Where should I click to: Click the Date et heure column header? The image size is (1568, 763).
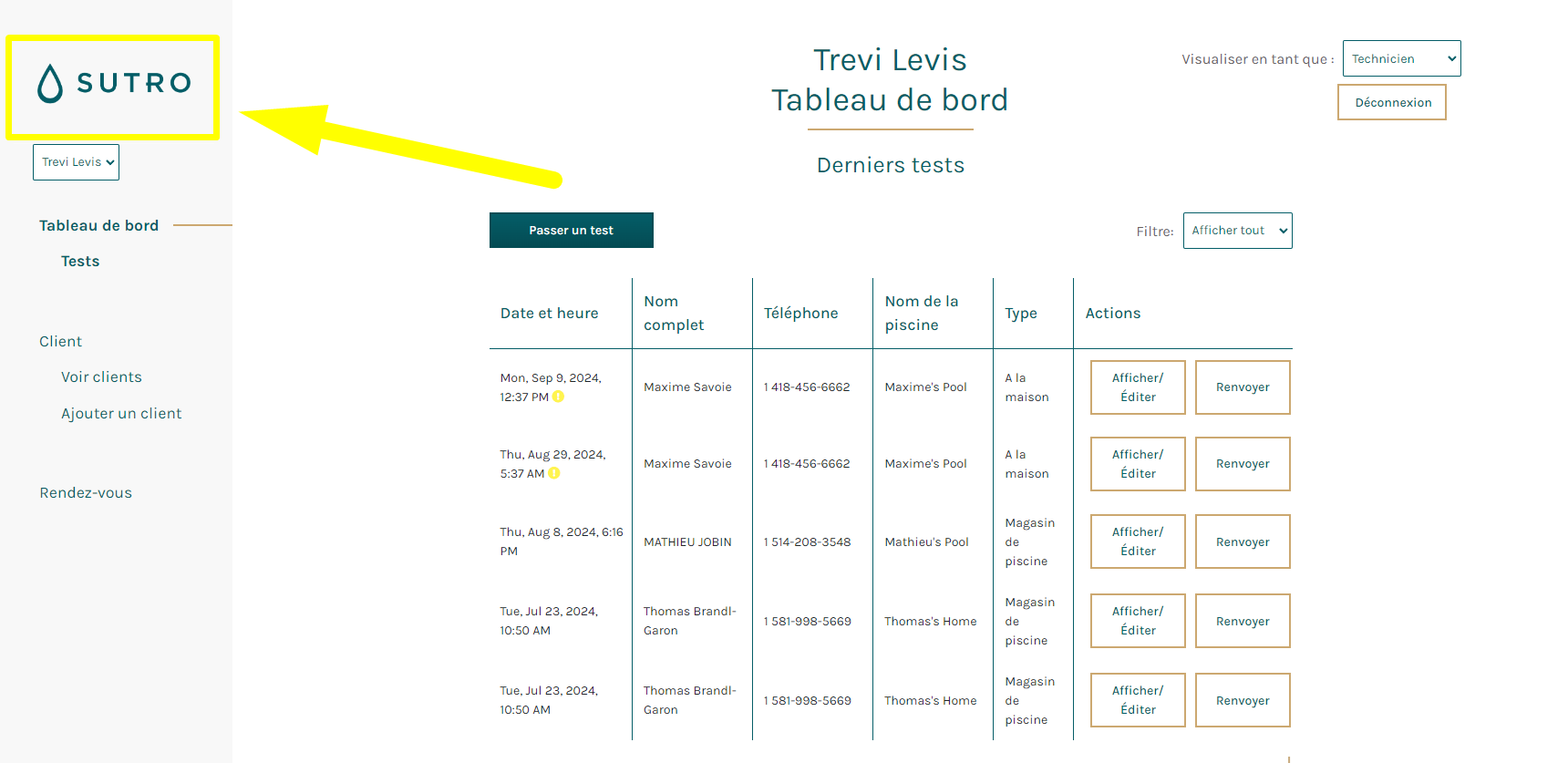(x=549, y=314)
